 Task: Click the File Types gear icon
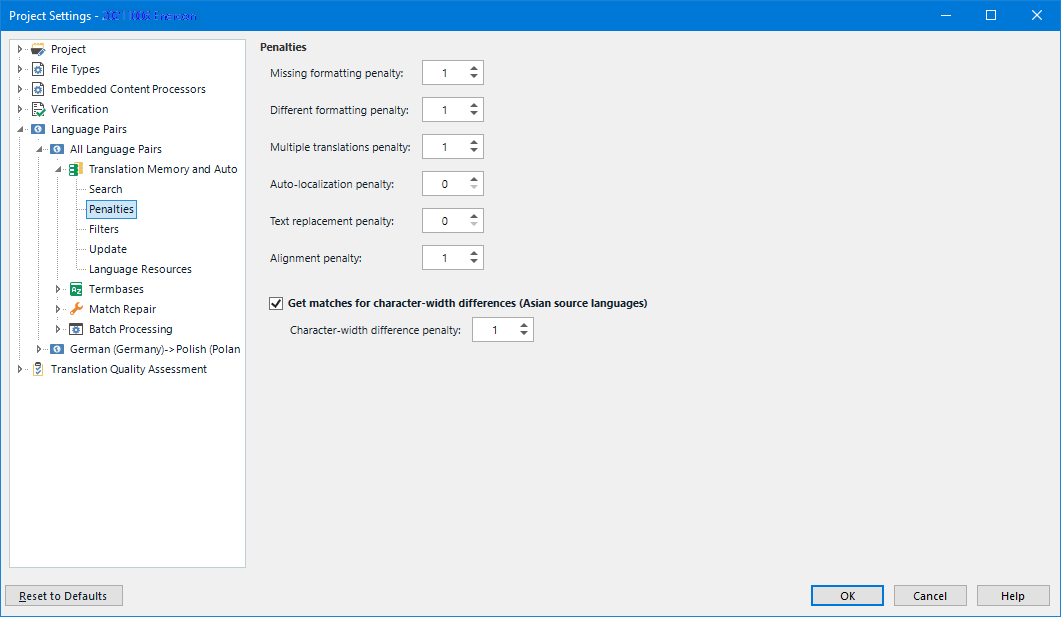point(36,69)
